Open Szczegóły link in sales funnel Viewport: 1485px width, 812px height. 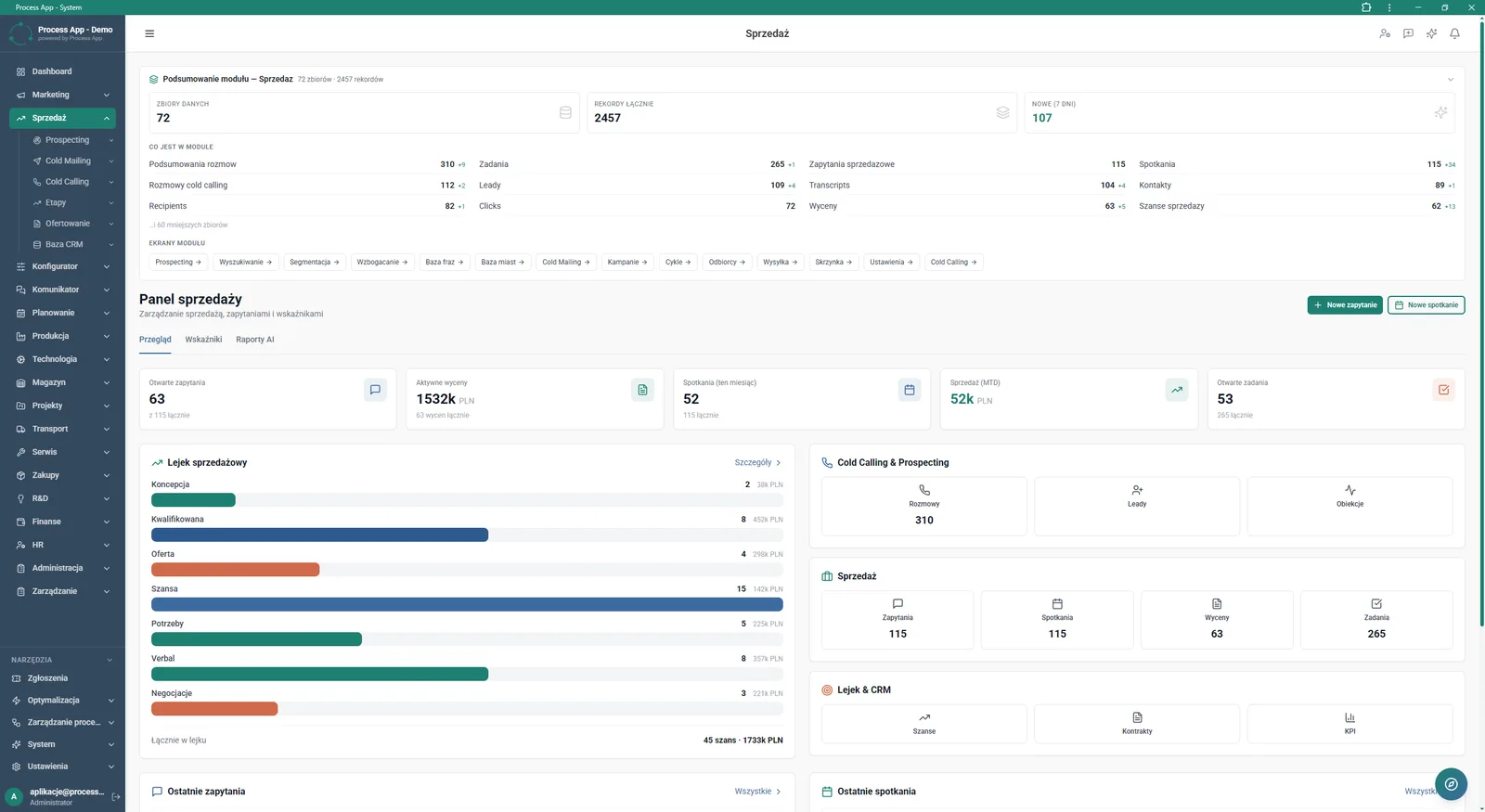point(757,462)
